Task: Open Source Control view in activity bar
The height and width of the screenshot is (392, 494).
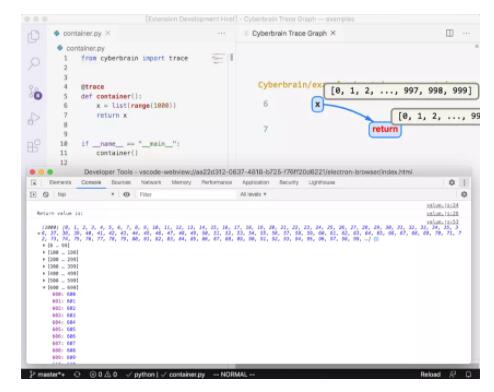Action: [x=35, y=92]
